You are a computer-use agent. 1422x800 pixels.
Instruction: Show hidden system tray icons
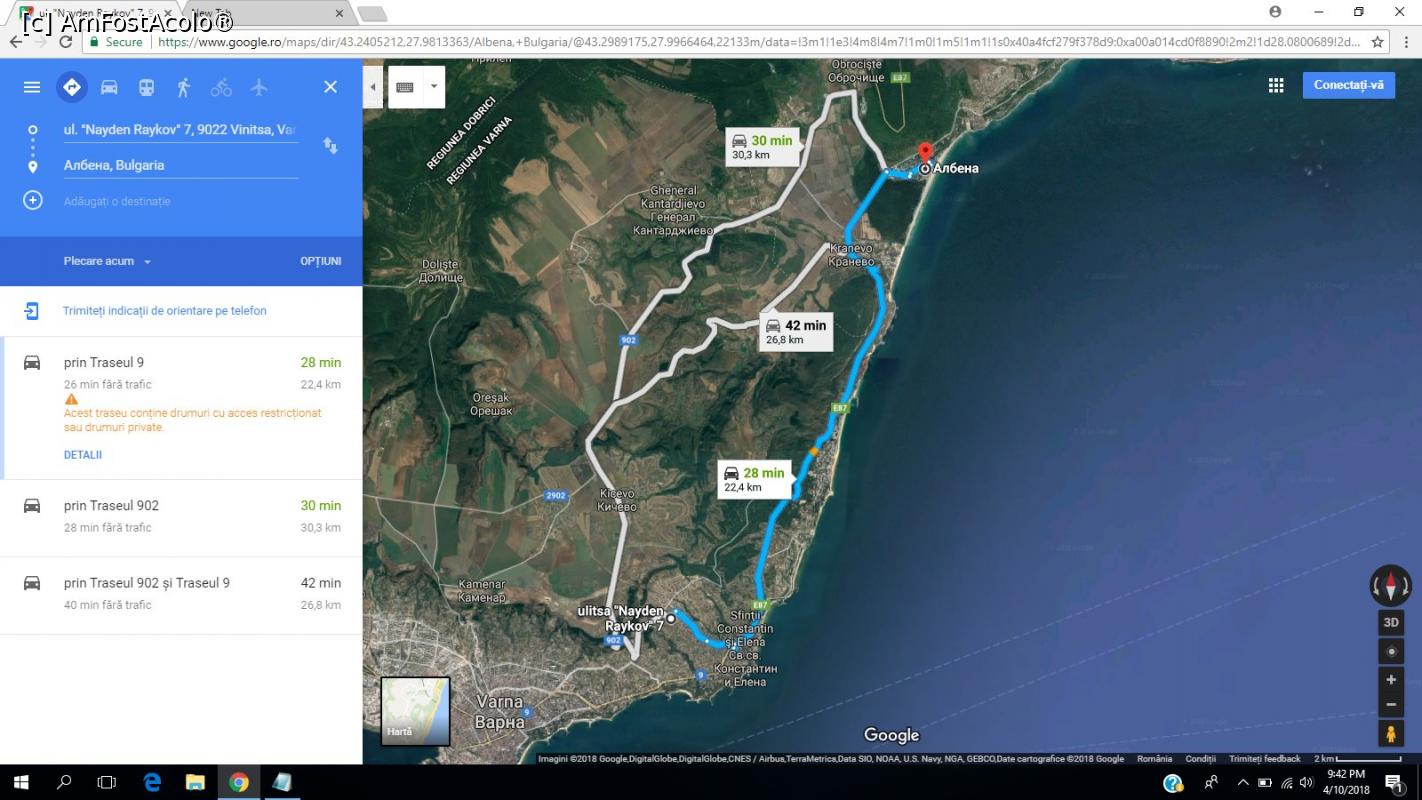pyautogui.click(x=1243, y=782)
